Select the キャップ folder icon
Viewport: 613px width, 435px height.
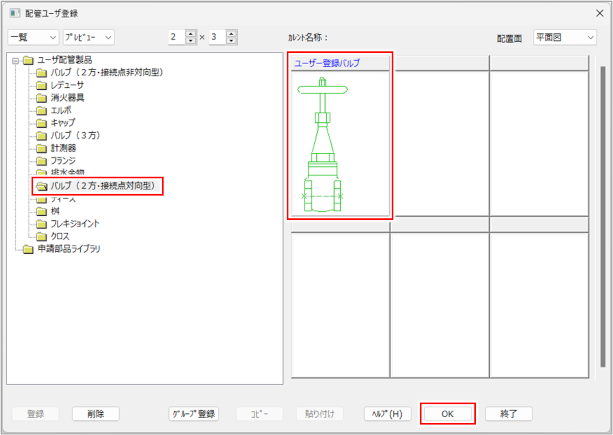pos(41,122)
